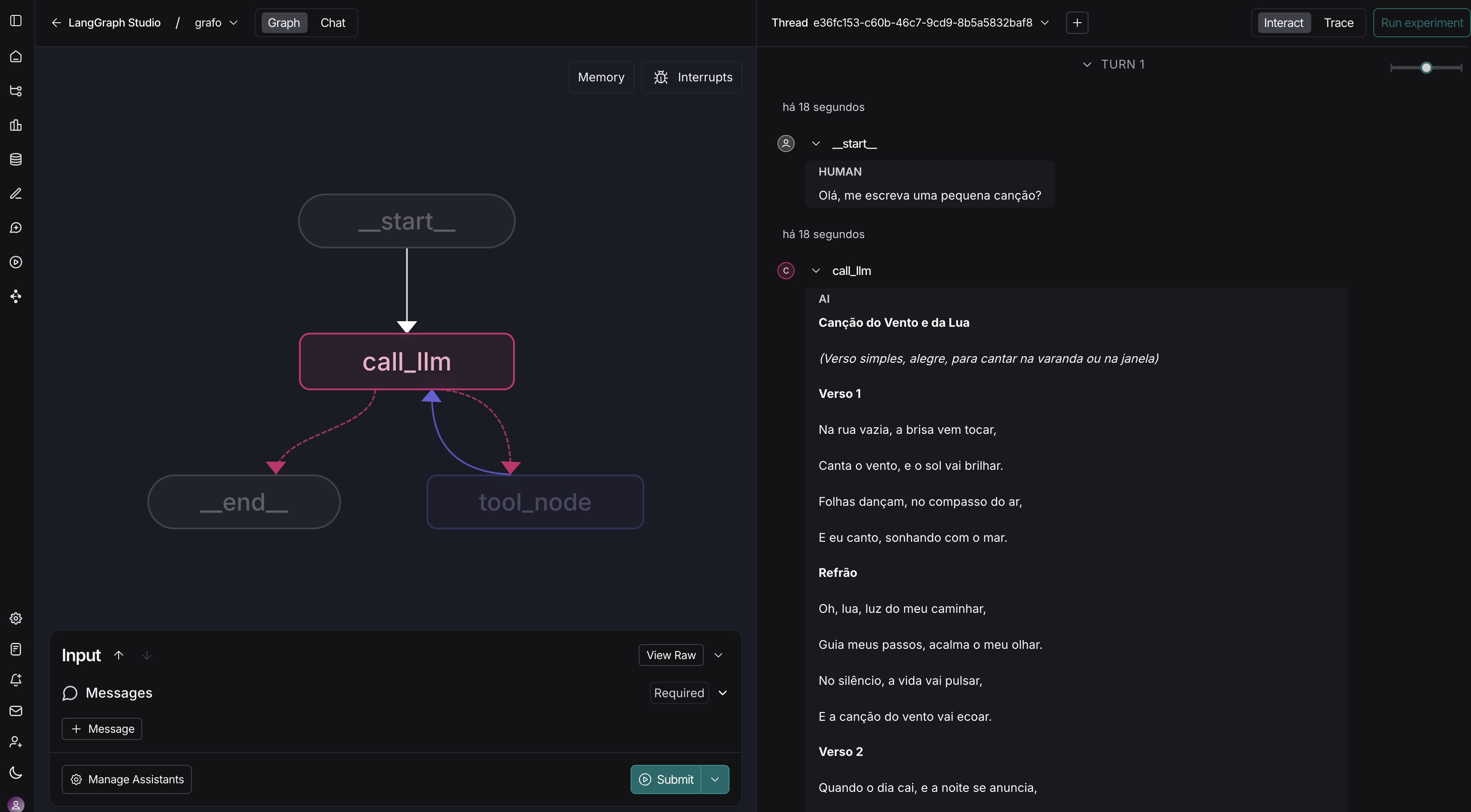
Task: Click the Manage Assistants button
Action: [x=127, y=779]
